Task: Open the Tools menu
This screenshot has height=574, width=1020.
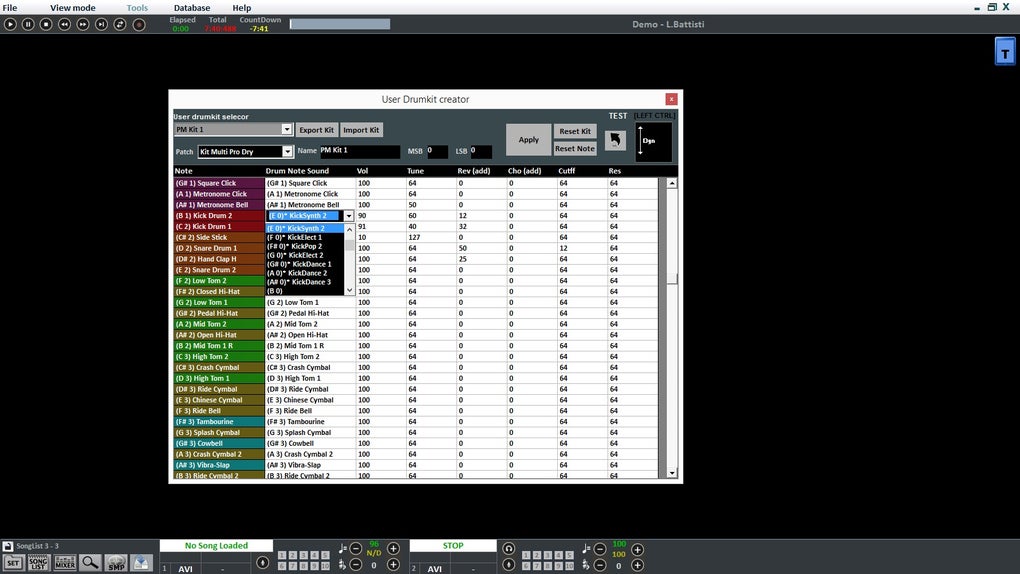Action: pos(137,8)
